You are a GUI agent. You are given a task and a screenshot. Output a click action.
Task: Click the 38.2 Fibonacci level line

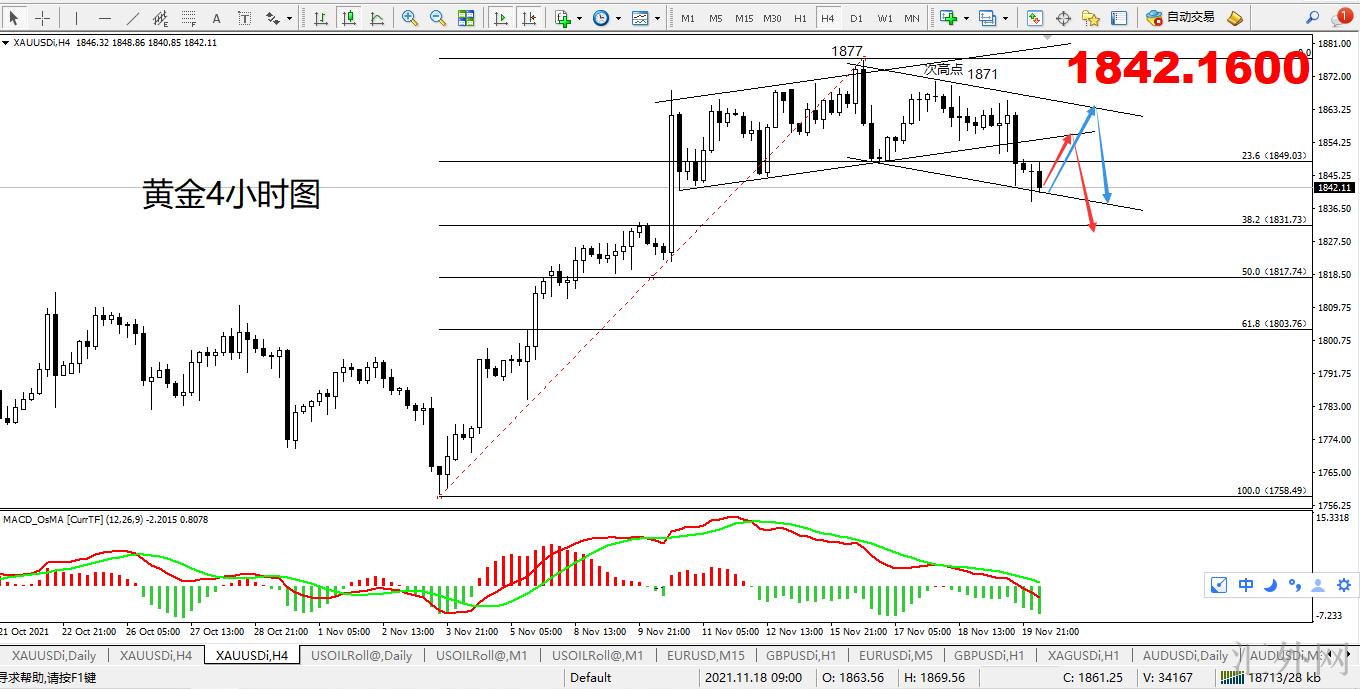pyautogui.click(x=800, y=225)
